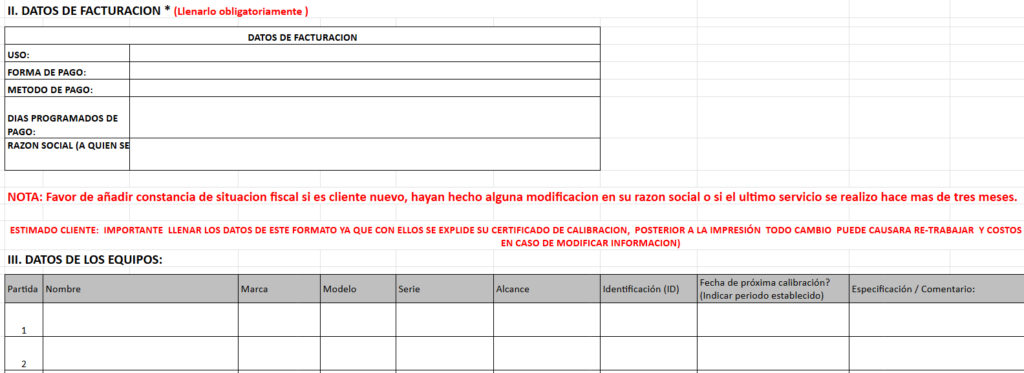Click the 'USO:' label cell
1024x373 pixels.
click(x=67, y=54)
